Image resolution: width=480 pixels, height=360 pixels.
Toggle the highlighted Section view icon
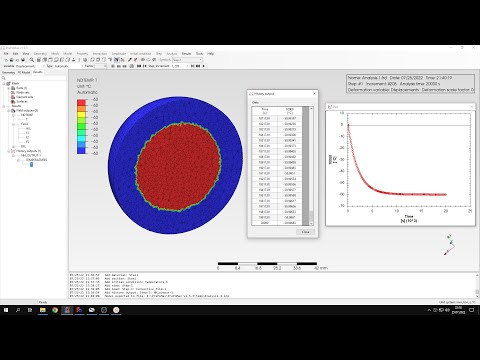tap(117, 60)
